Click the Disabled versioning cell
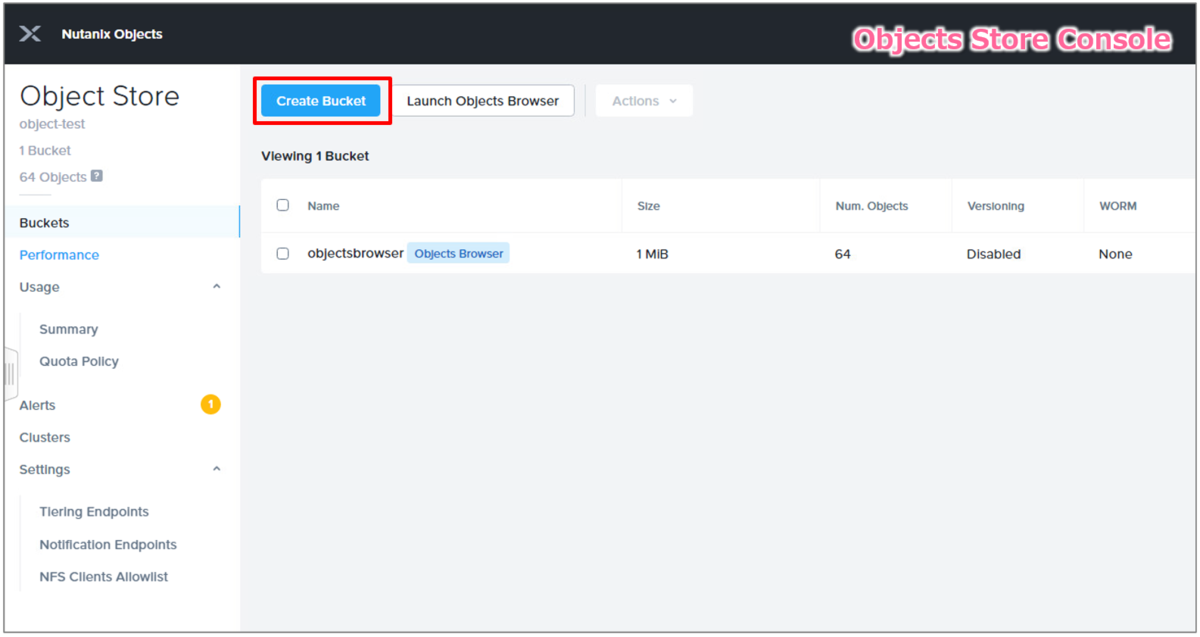 (x=993, y=254)
